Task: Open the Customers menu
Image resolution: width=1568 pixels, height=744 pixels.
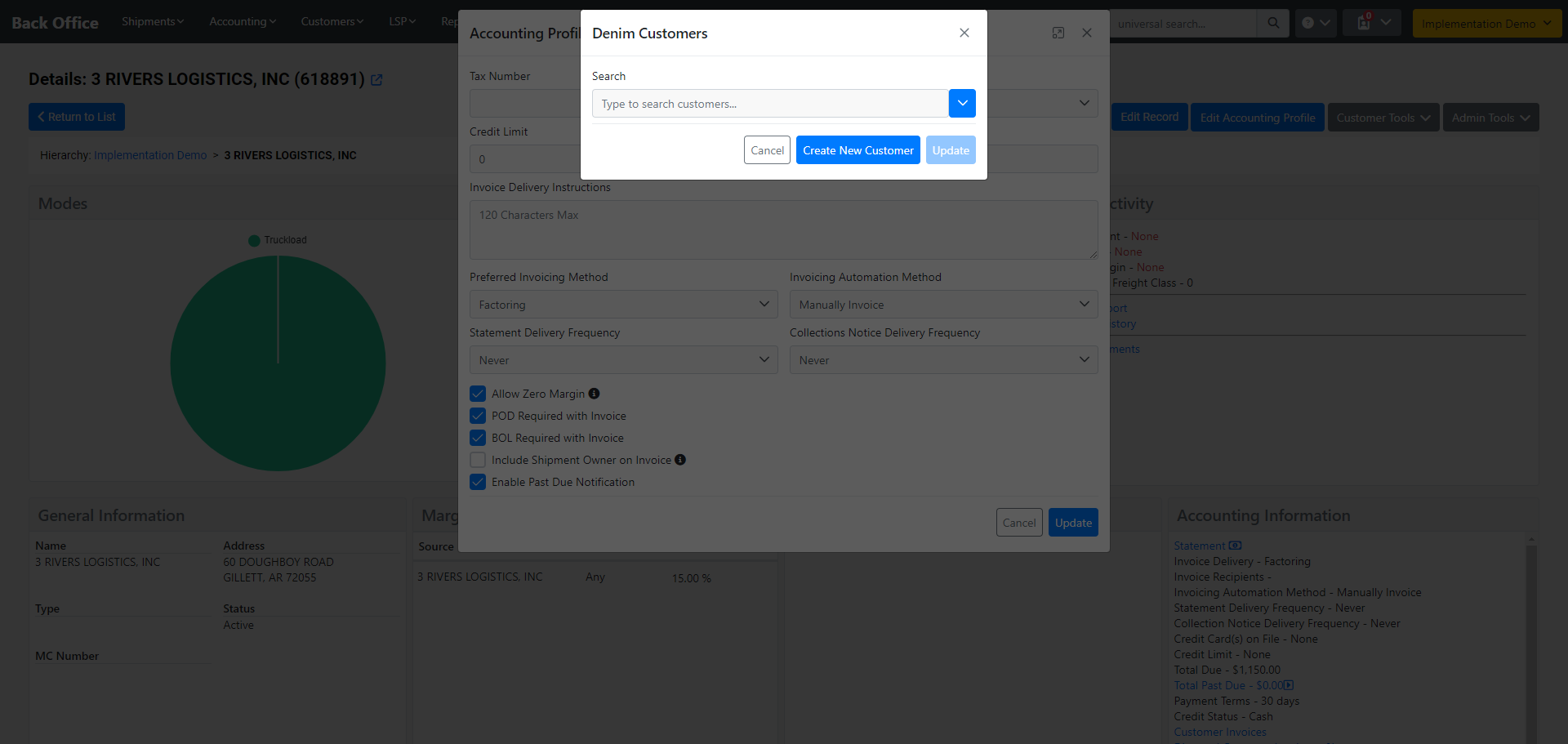Action: (x=332, y=21)
